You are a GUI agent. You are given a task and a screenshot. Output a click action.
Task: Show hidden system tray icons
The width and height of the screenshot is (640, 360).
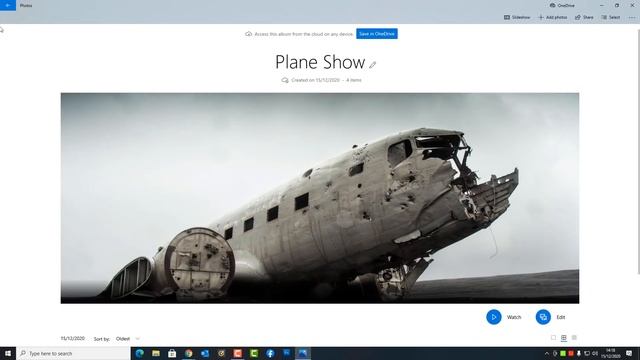[x=547, y=353]
